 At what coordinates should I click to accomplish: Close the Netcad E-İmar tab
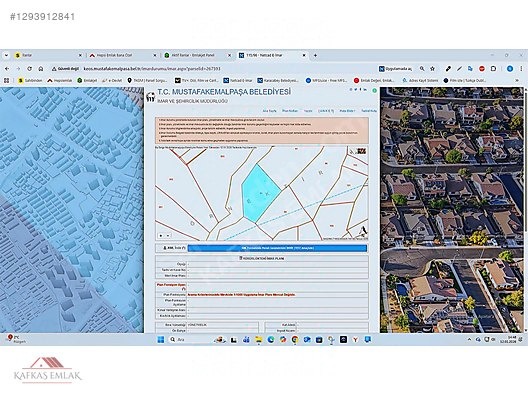tap(304, 55)
